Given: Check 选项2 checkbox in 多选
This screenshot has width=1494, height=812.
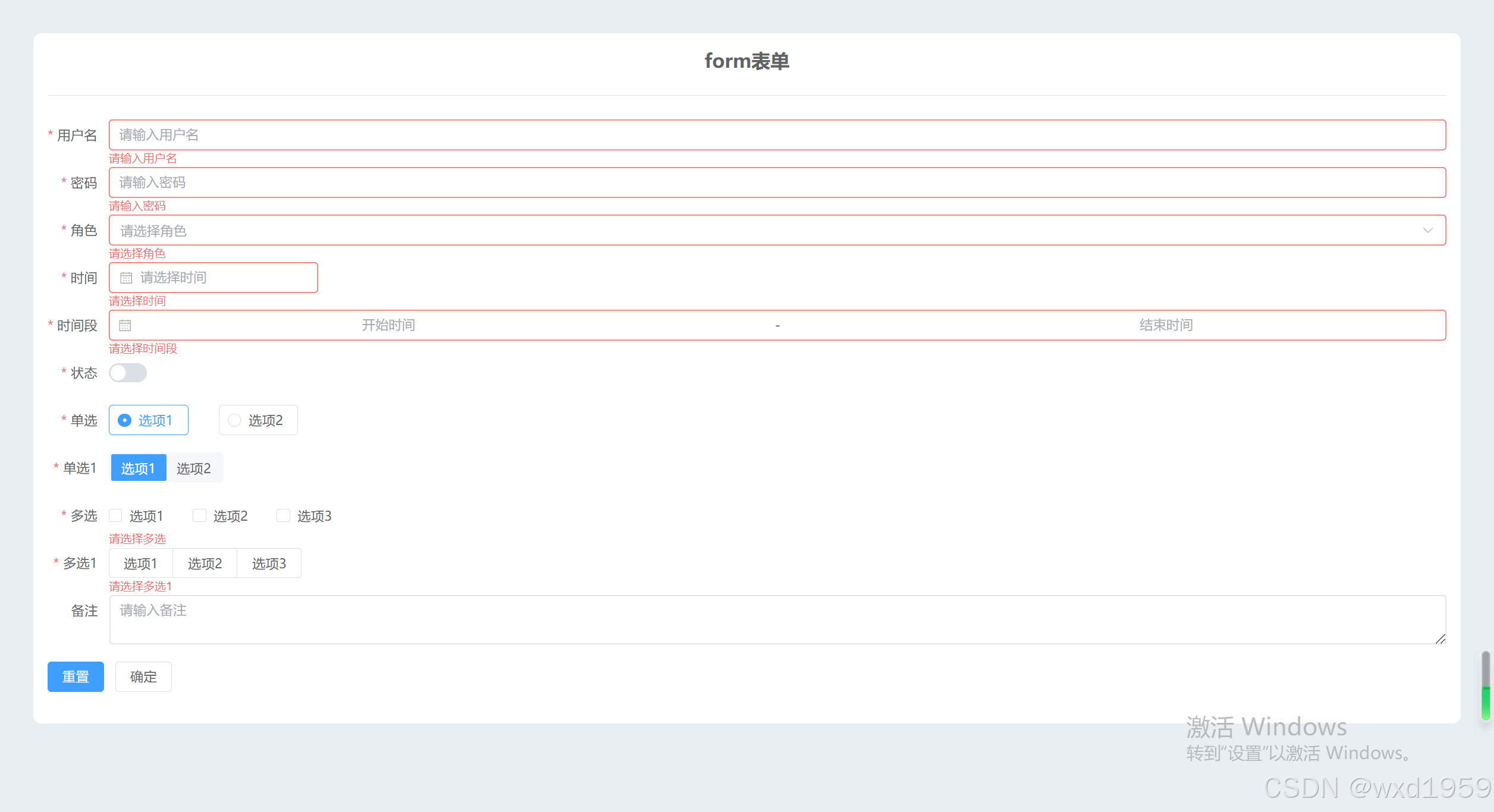Looking at the screenshot, I should tap(200, 515).
